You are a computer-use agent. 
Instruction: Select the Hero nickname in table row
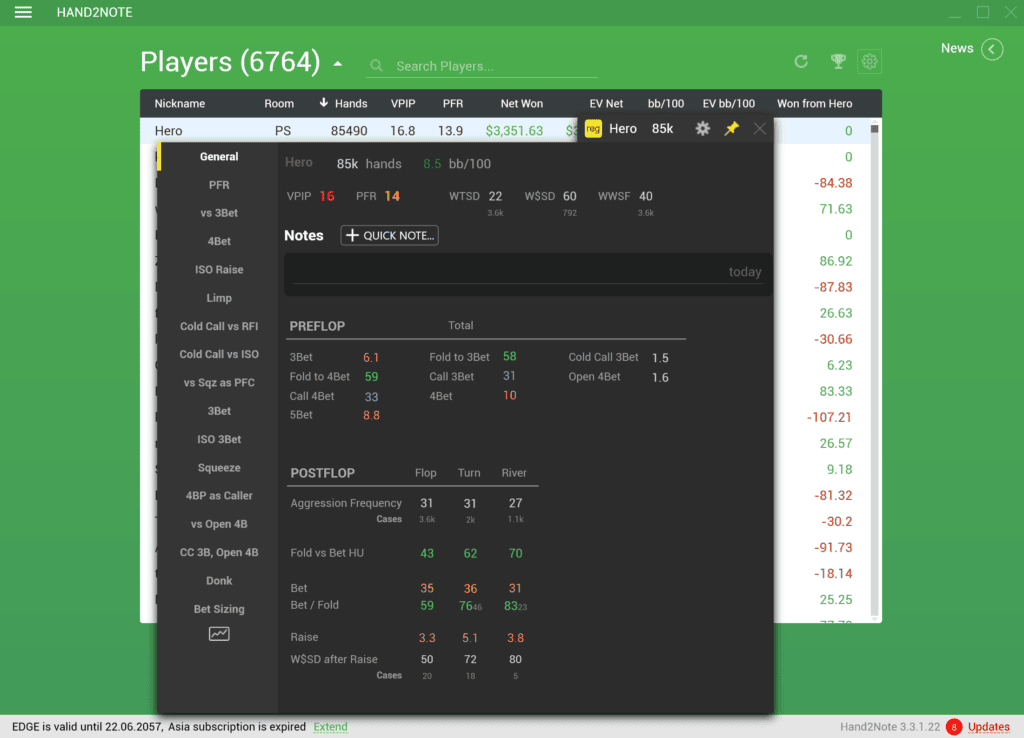pyautogui.click(x=168, y=131)
